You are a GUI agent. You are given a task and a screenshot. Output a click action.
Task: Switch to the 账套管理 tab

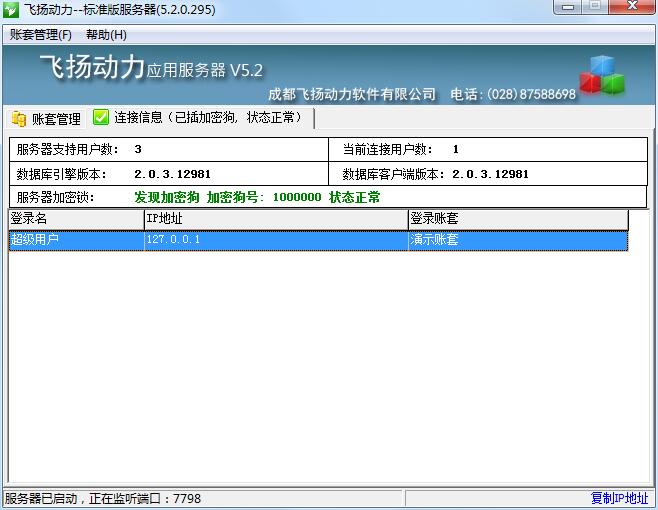(x=45, y=119)
